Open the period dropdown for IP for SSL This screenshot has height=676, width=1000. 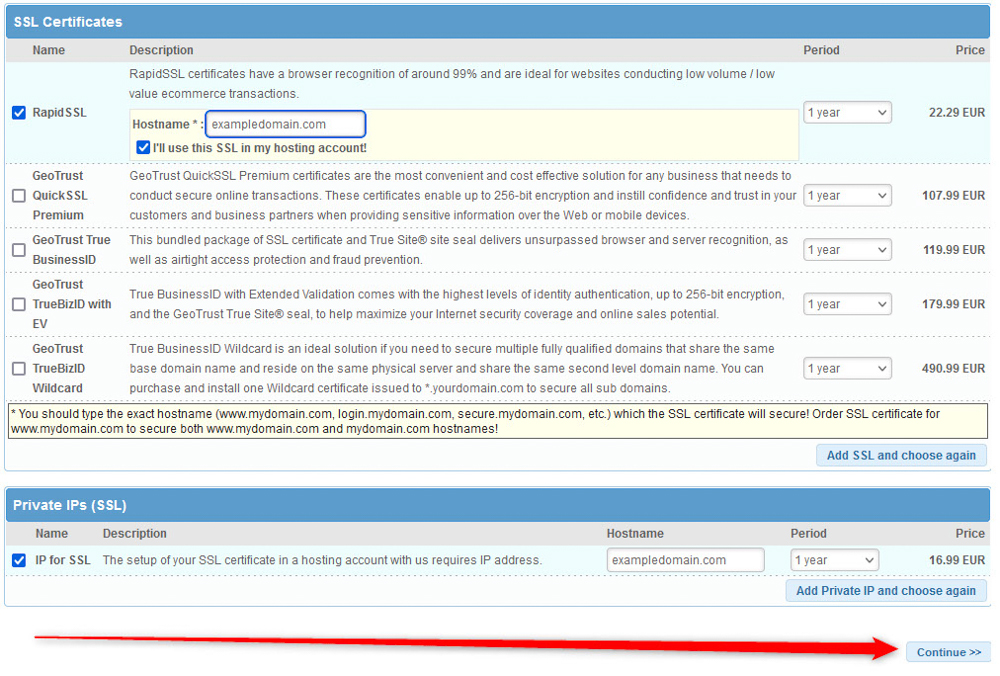point(835,560)
